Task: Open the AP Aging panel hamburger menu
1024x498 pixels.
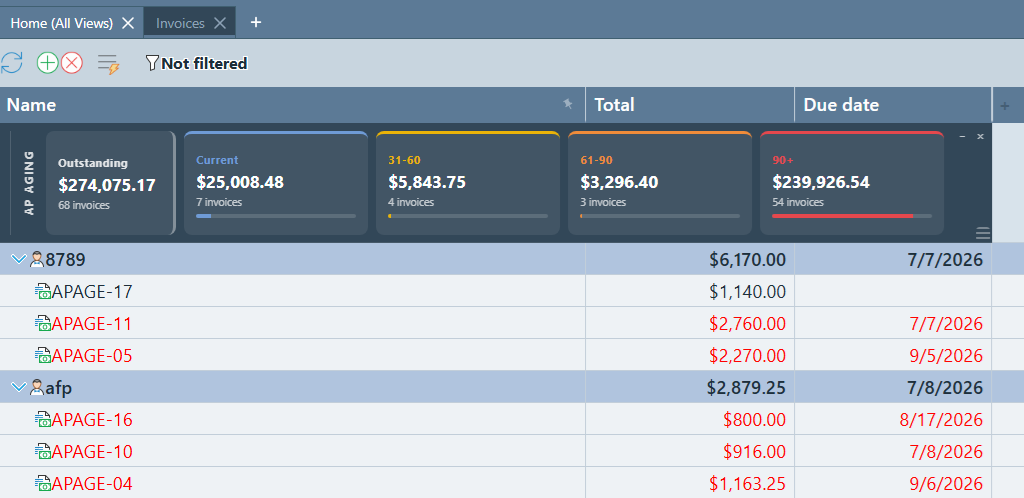Action: click(x=983, y=233)
